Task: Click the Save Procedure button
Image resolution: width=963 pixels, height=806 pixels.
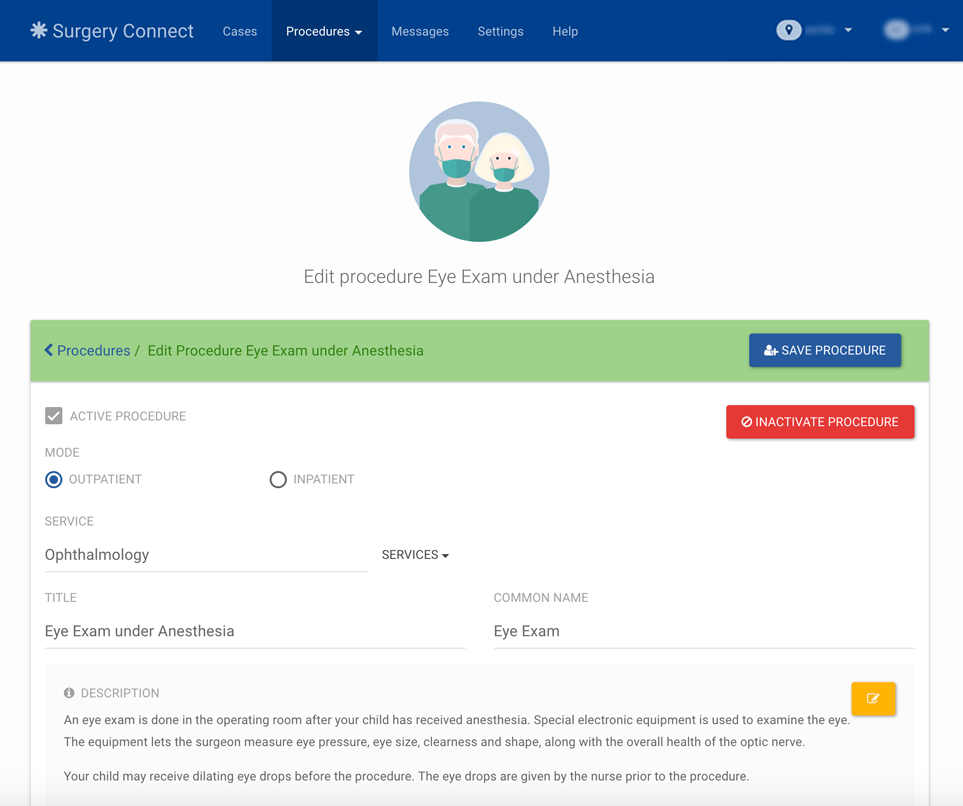Action: (825, 350)
